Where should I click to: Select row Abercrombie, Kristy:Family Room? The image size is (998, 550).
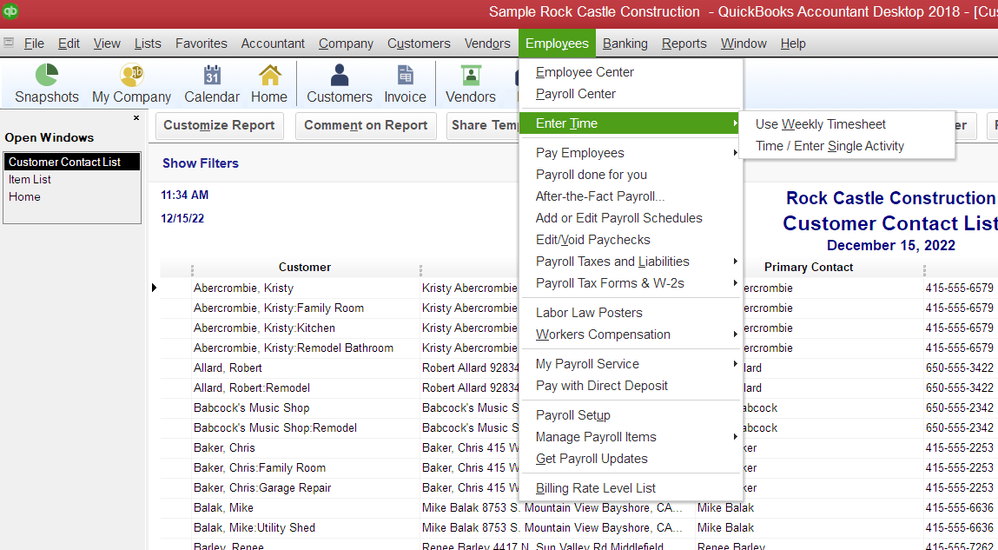click(x=279, y=308)
